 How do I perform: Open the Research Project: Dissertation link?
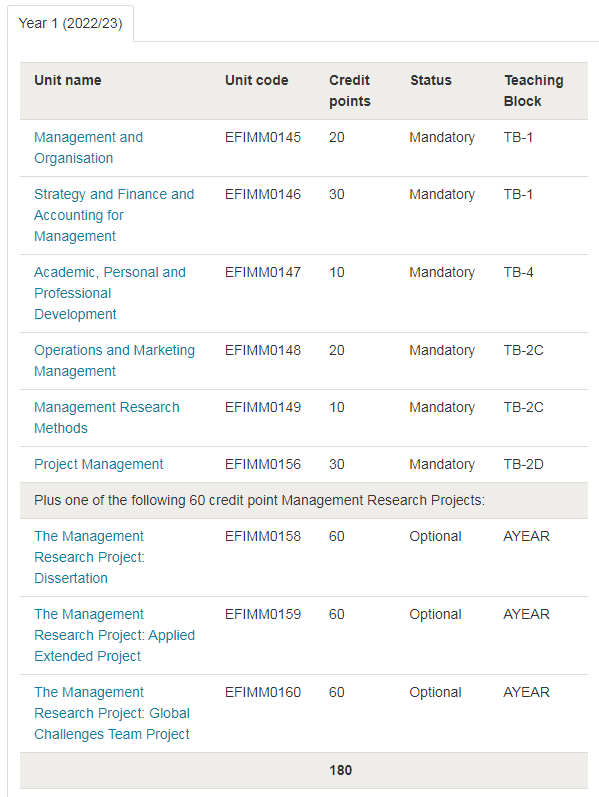pyautogui.click(x=89, y=558)
